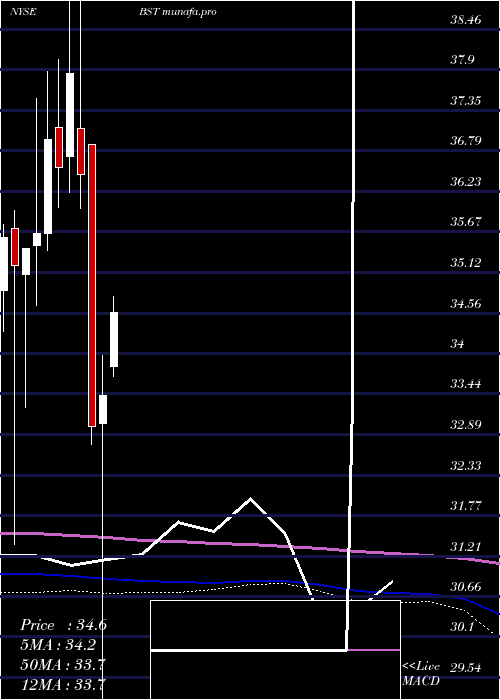Select the 29.54 price axis label
The width and height of the screenshot is (500, 700).
coord(466,668)
